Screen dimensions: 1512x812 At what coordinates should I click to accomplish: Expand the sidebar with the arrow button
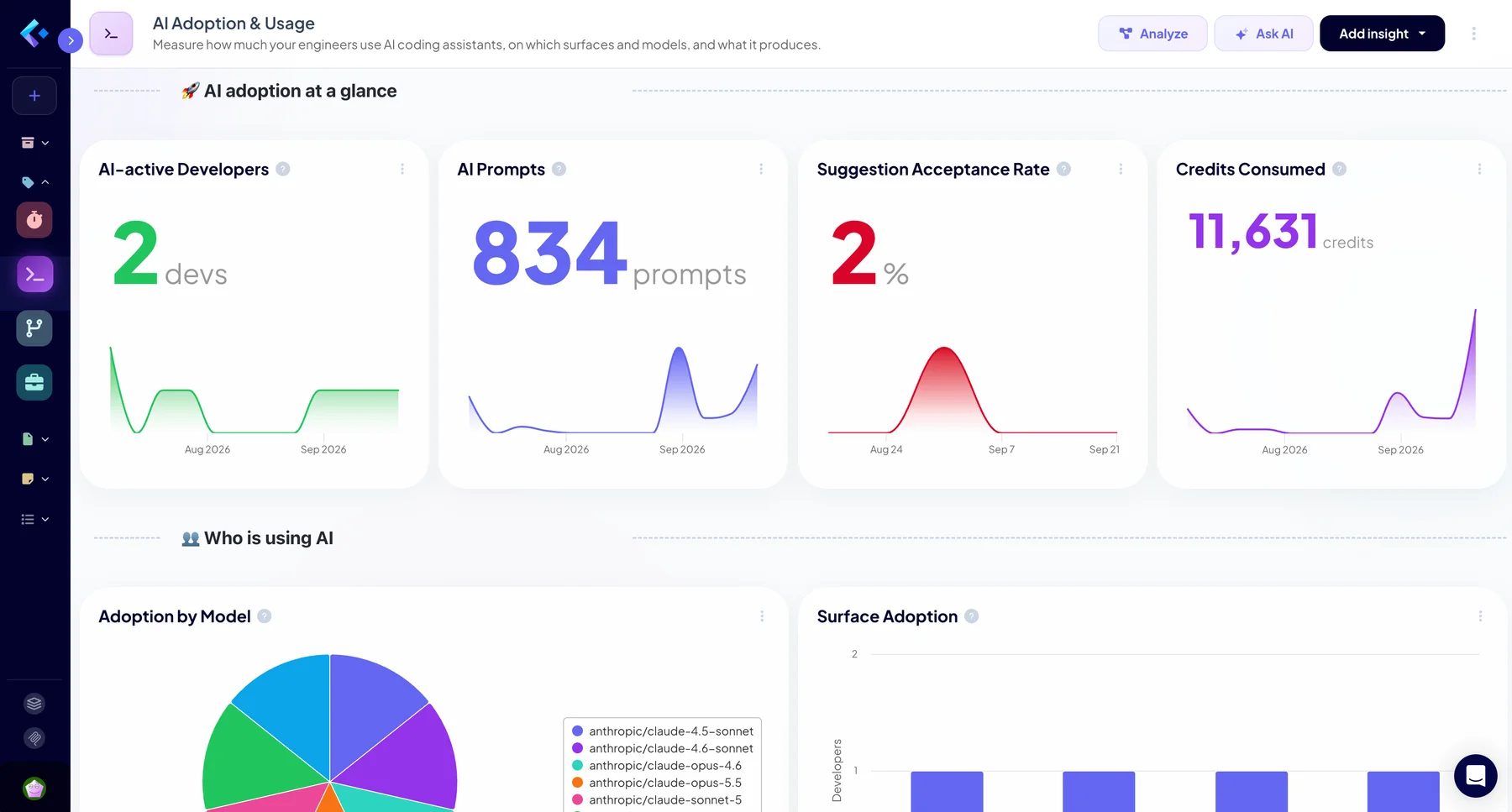pos(71,39)
